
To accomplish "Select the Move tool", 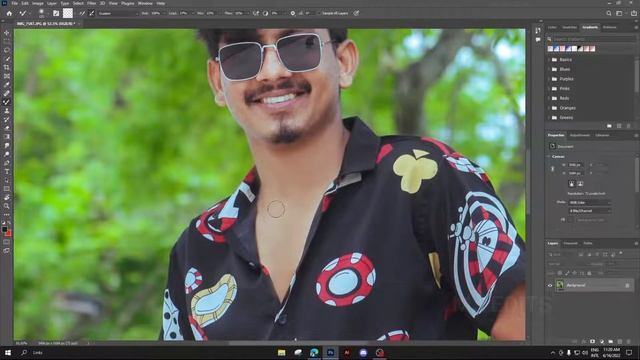I will tap(7, 33).
